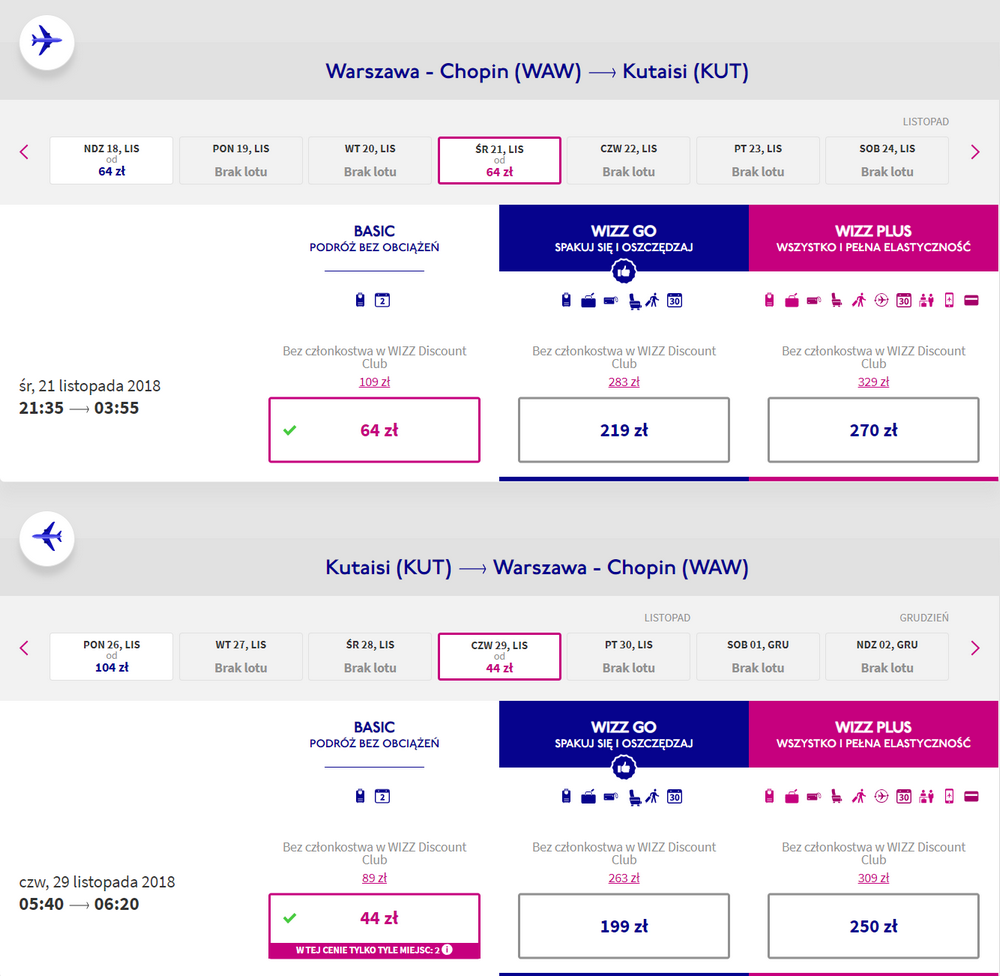Screen dimensions: 1000x976
Task: Click the 283 zł non-member price link
Action: (624, 382)
